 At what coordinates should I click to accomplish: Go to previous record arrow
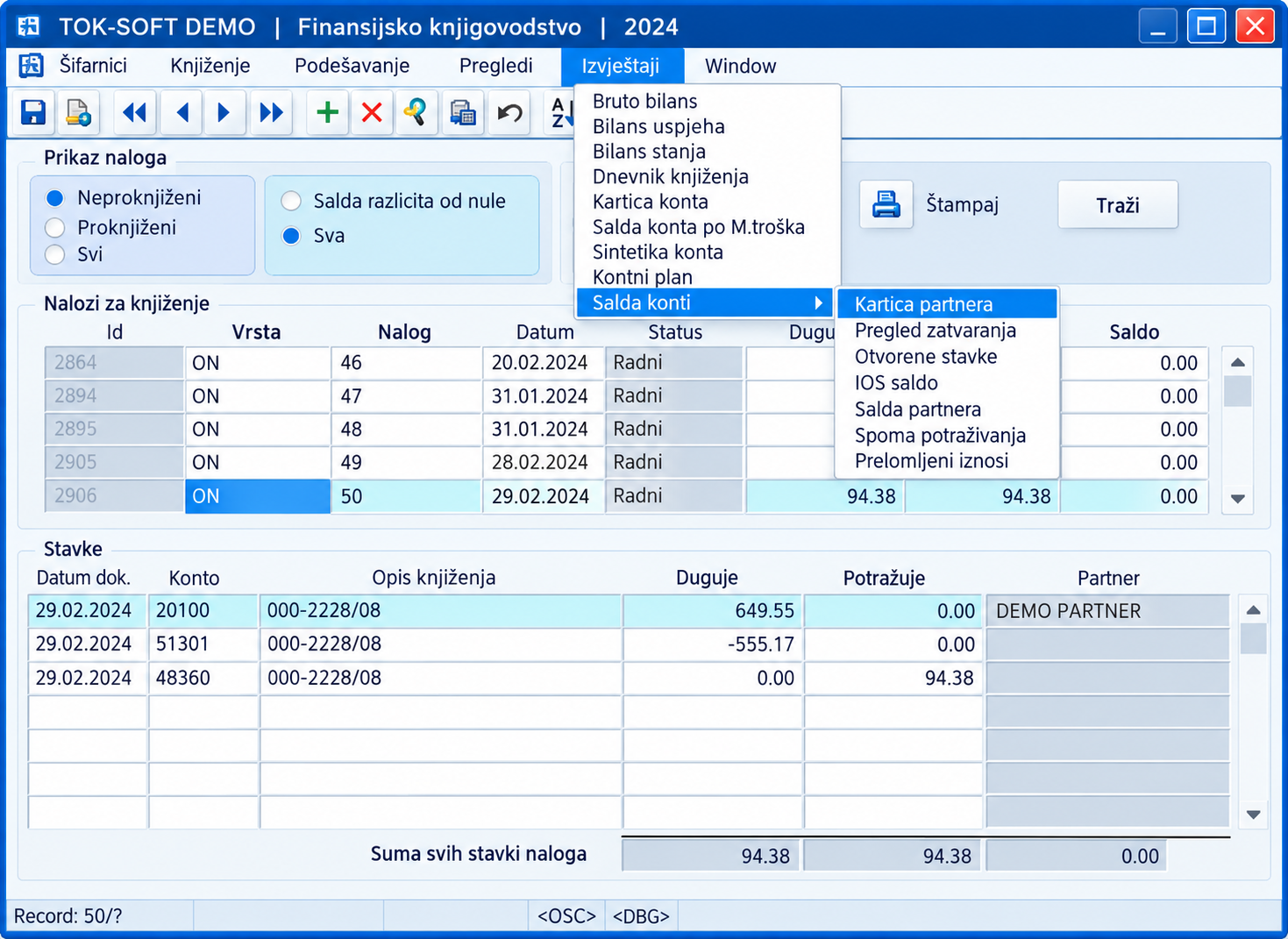(x=182, y=112)
